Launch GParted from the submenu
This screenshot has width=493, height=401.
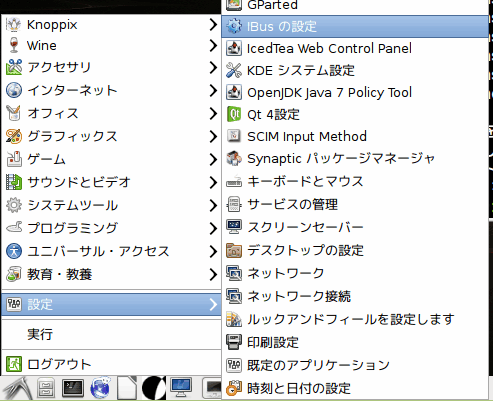coord(355,5)
